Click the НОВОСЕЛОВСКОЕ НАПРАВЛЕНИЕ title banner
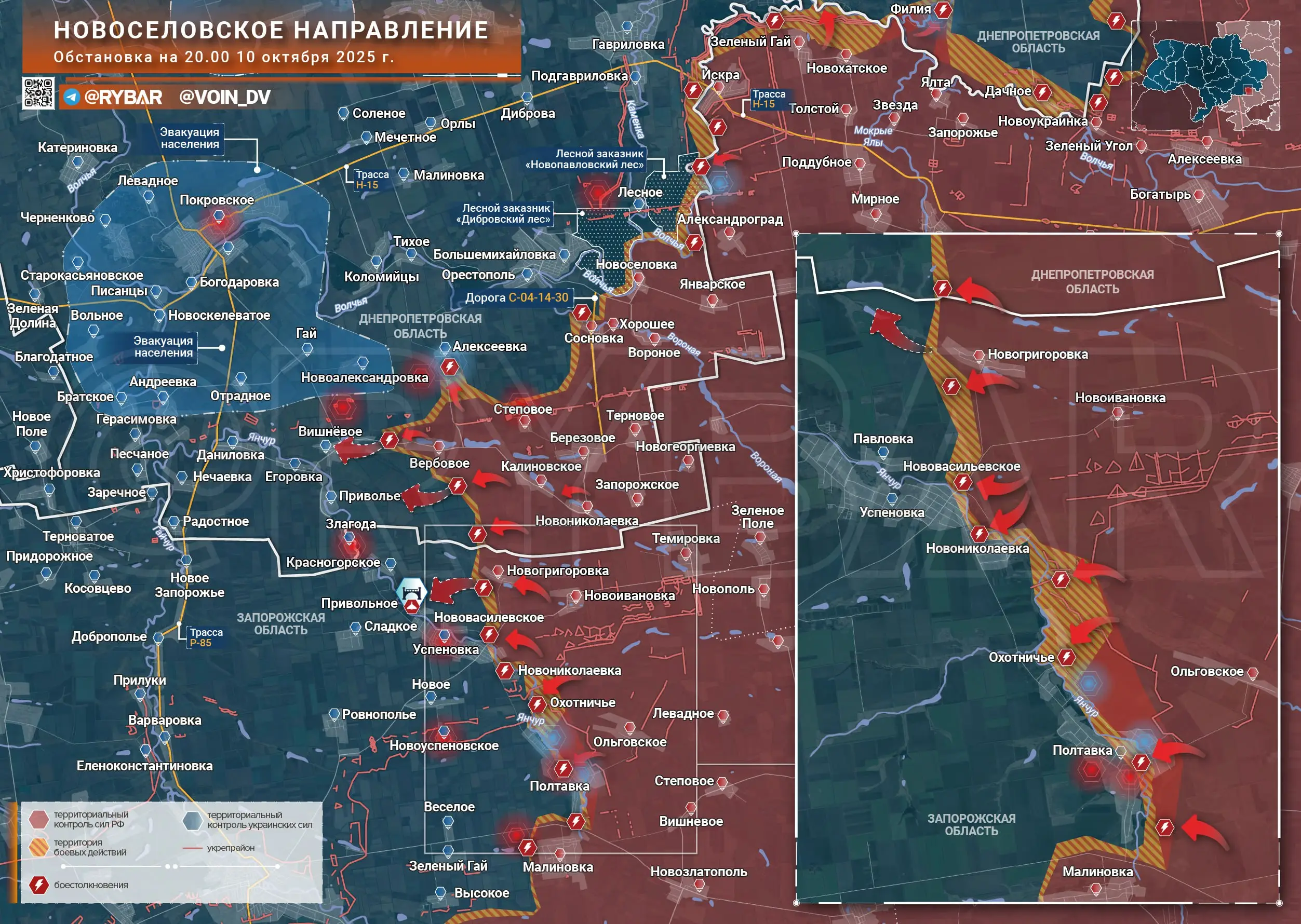This screenshot has height=924, width=1301. tap(271, 30)
